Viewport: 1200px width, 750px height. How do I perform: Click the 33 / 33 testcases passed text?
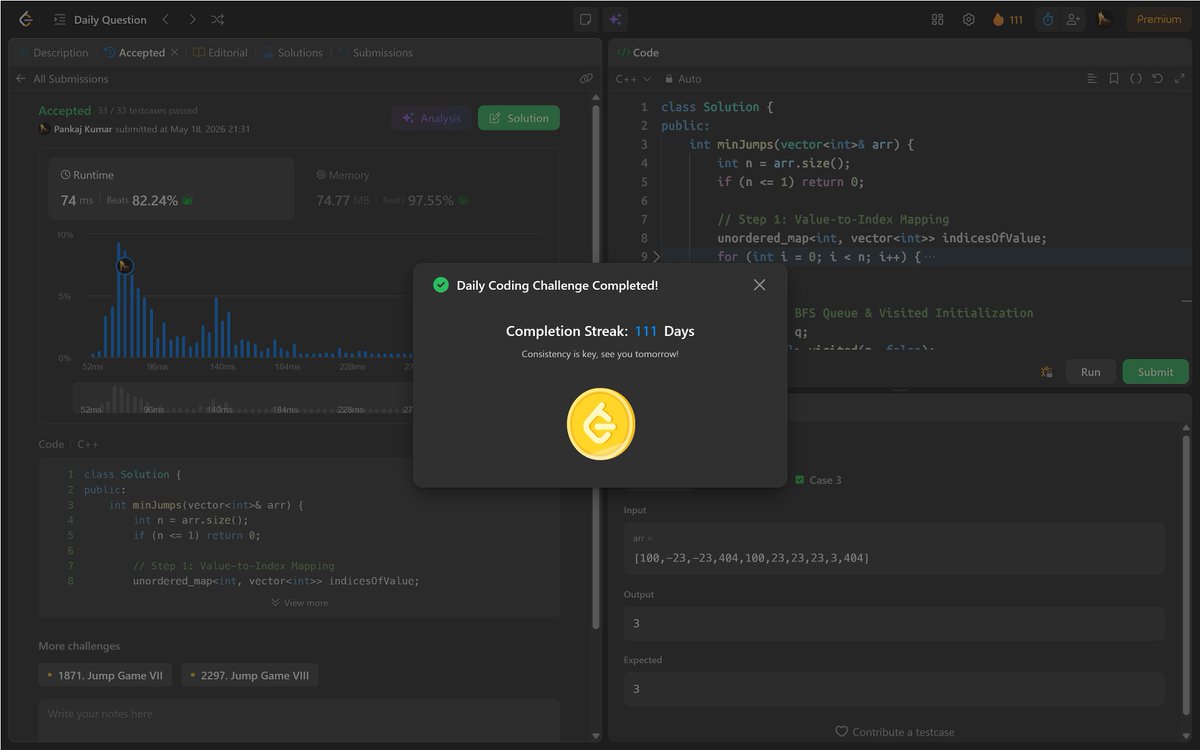click(147, 111)
